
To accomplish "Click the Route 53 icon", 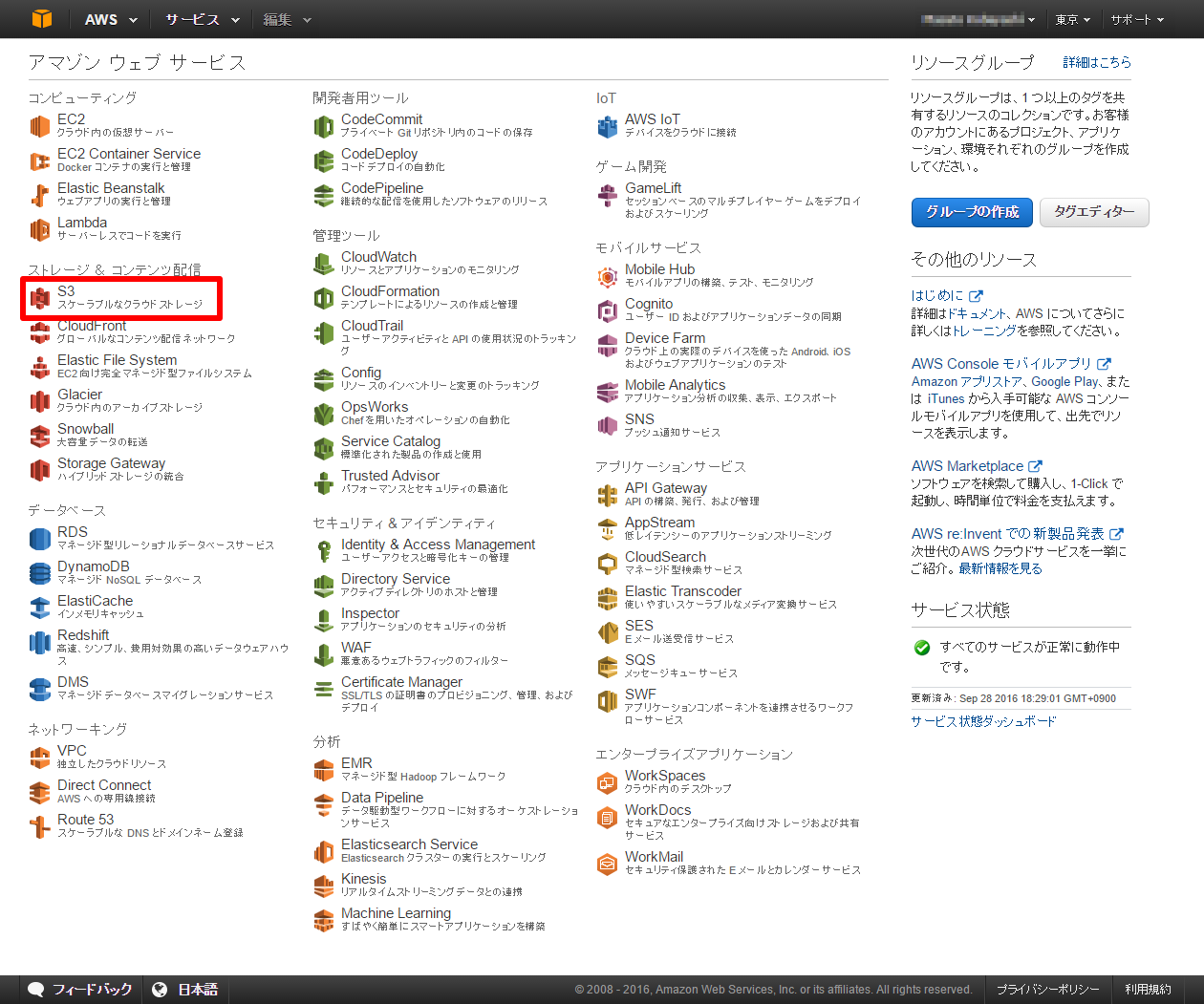I will [x=39, y=826].
